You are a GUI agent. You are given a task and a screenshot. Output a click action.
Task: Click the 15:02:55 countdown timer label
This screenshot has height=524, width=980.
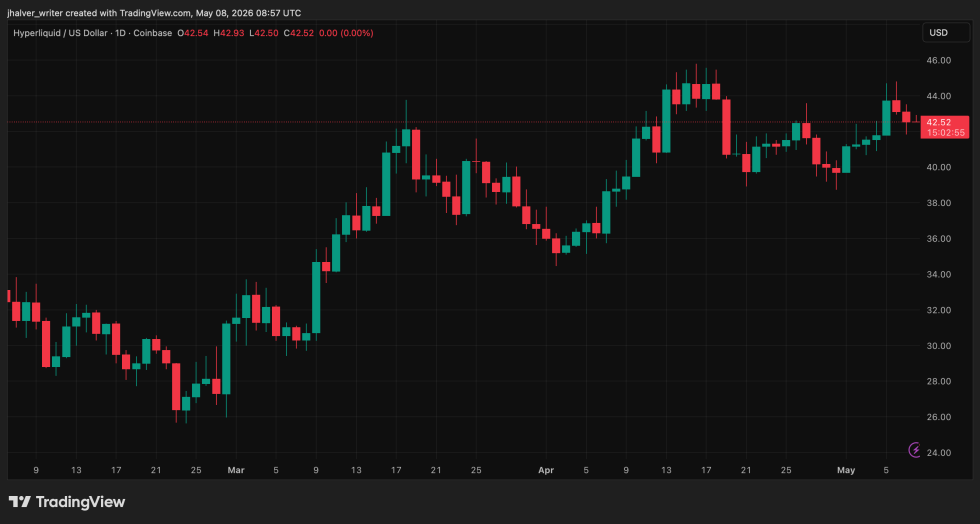click(946, 133)
